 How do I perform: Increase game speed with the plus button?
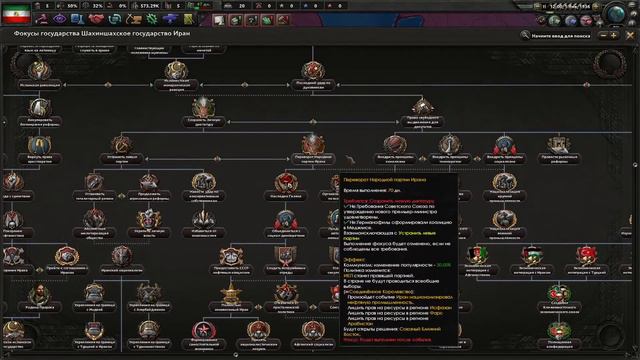click(596, 7)
